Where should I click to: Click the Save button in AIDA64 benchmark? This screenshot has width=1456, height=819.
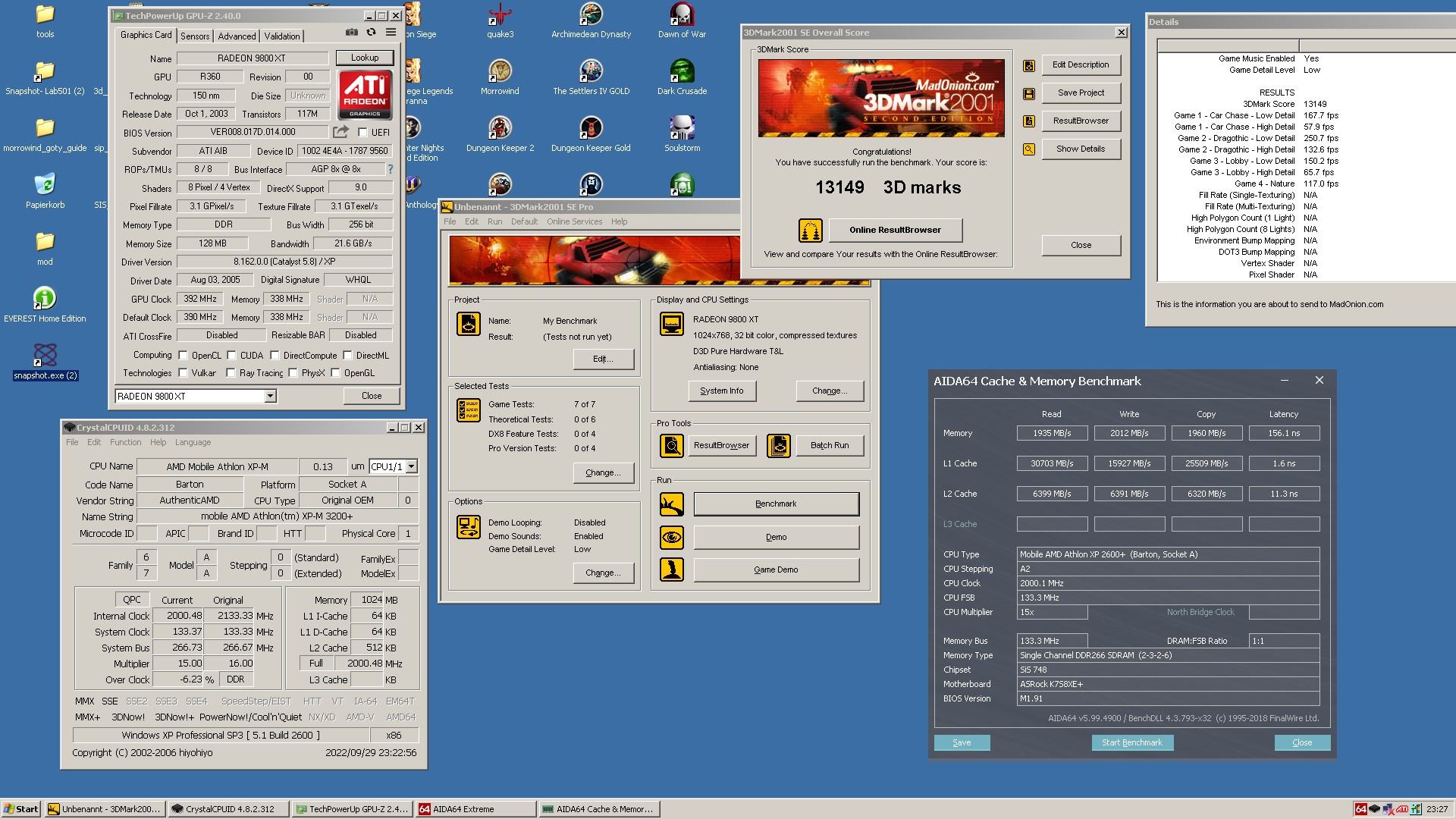click(962, 742)
